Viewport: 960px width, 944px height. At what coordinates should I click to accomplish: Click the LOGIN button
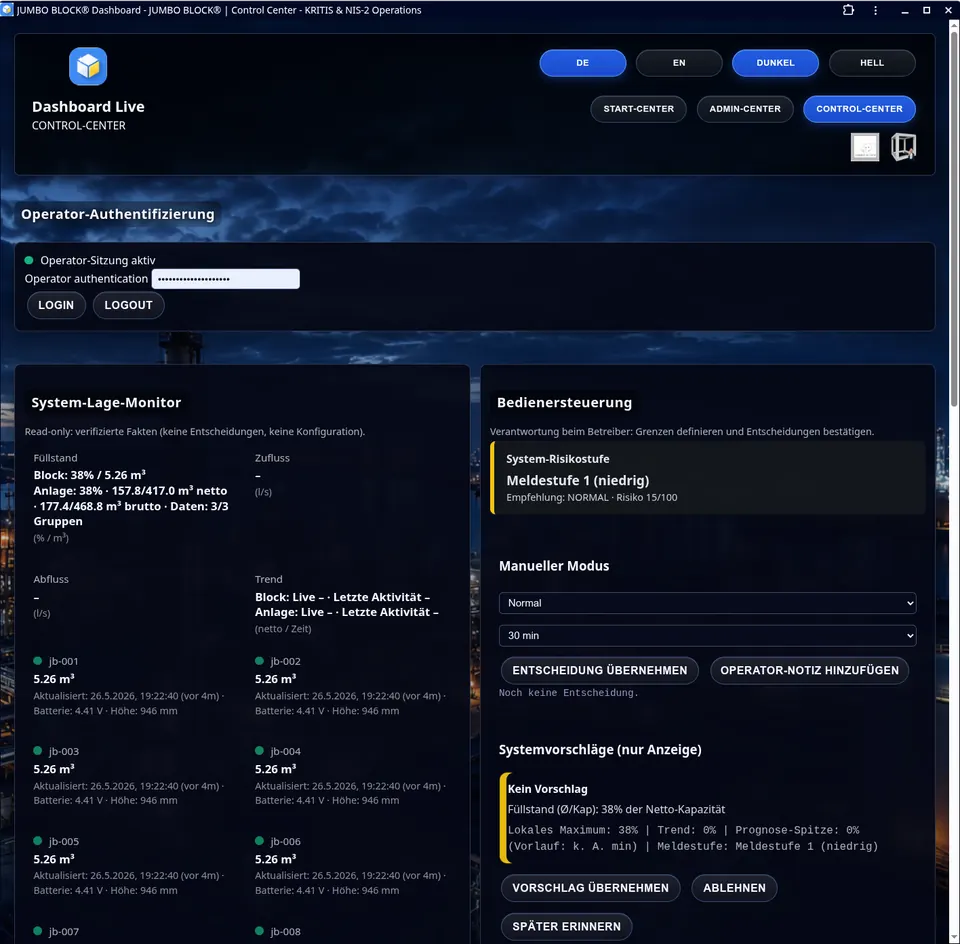(56, 305)
